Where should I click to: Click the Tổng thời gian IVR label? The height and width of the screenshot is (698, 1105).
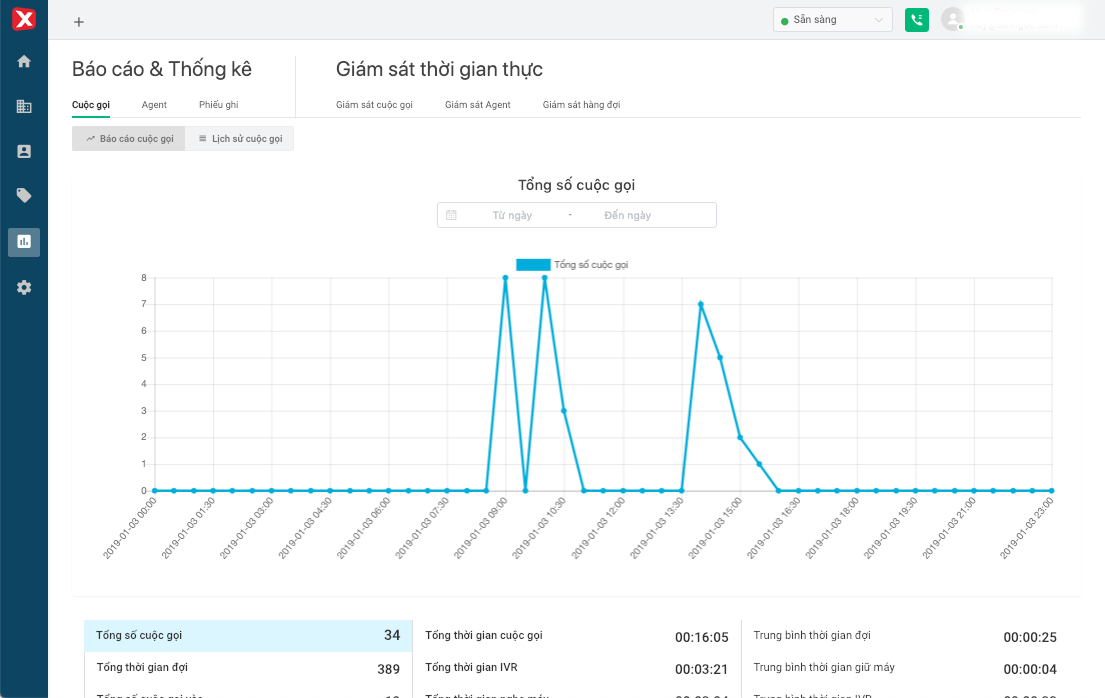point(471,667)
